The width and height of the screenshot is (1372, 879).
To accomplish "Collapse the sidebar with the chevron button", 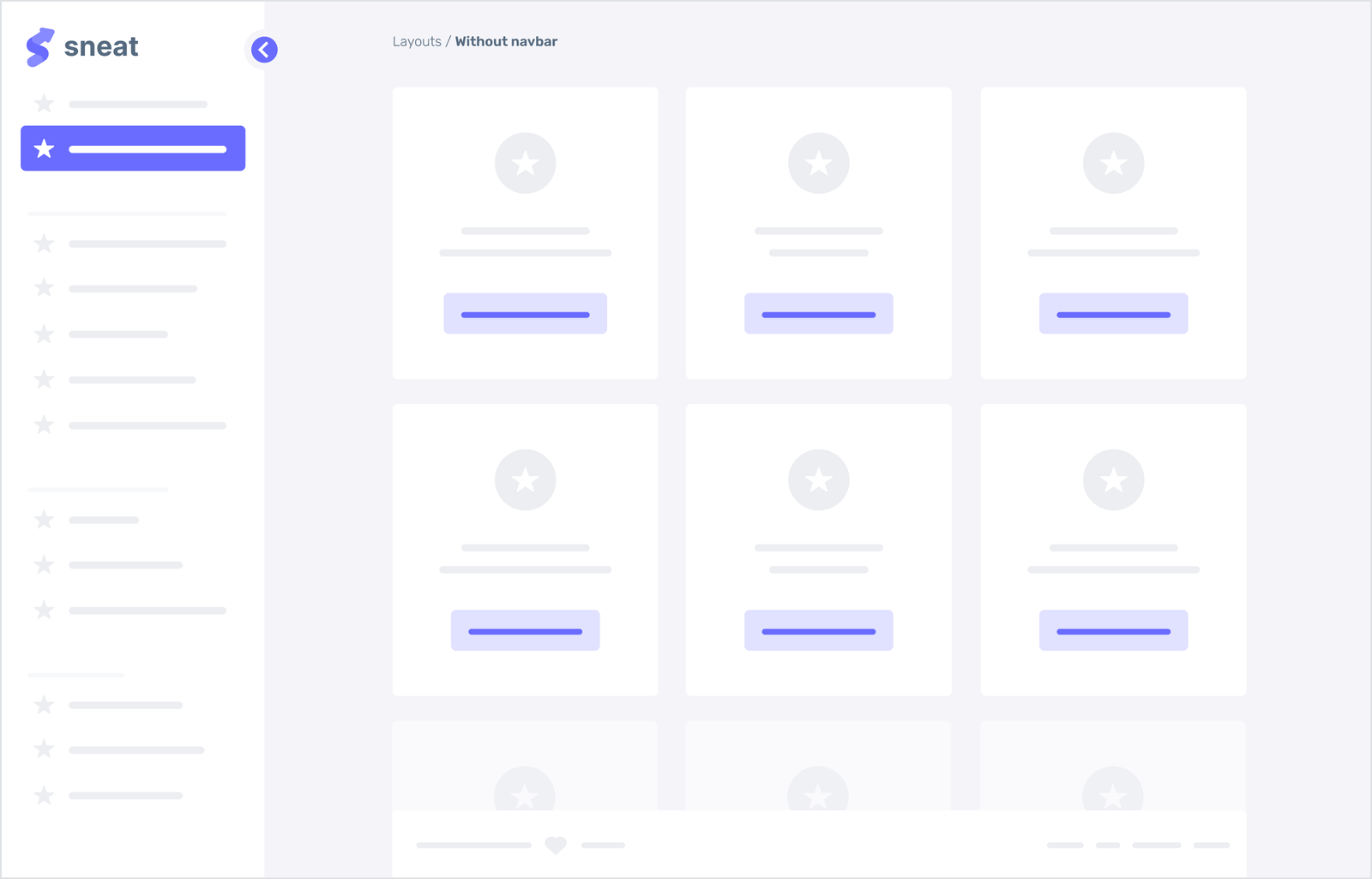I will 264,50.
